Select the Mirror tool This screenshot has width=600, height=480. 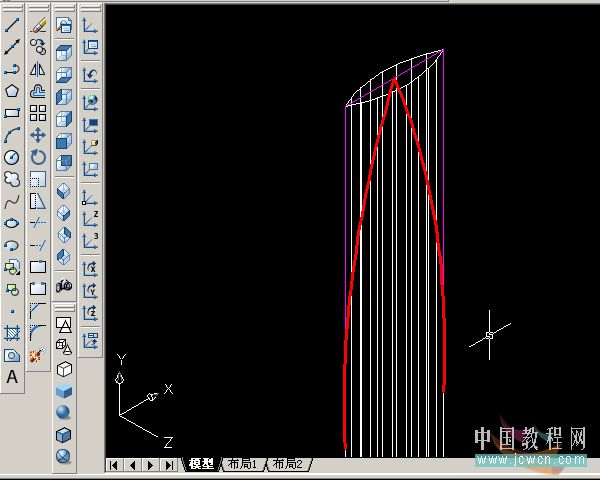[x=38, y=69]
